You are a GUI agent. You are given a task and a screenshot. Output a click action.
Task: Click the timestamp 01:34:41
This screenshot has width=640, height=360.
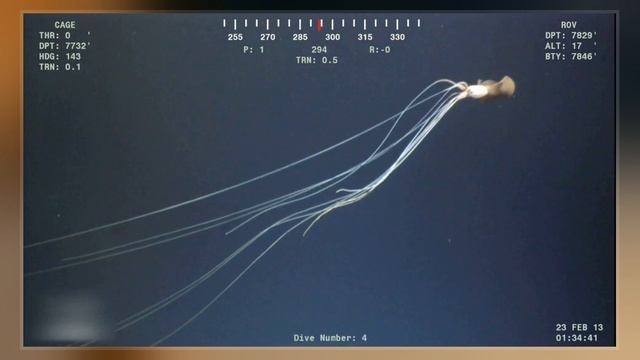pos(577,338)
